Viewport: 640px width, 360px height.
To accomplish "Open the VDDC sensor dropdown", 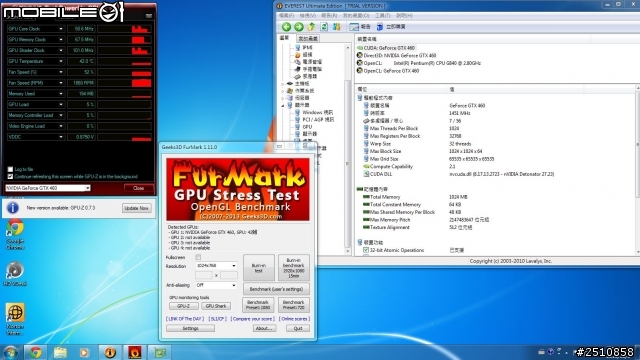I will [x=61, y=137].
